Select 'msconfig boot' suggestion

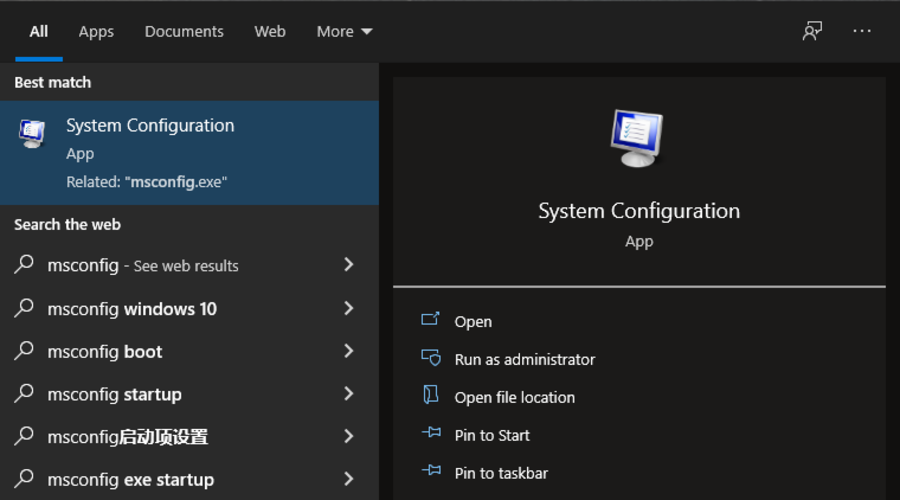click(x=189, y=351)
